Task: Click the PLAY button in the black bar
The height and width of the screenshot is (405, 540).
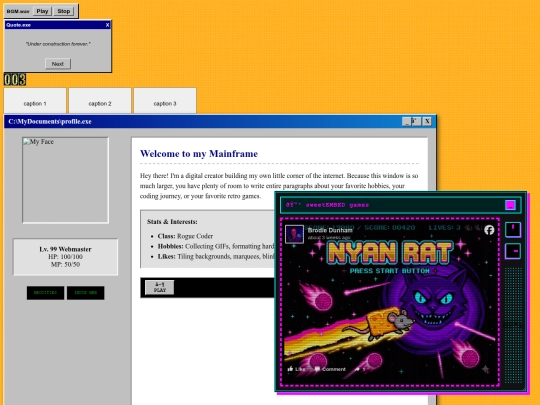Action: 159,287
